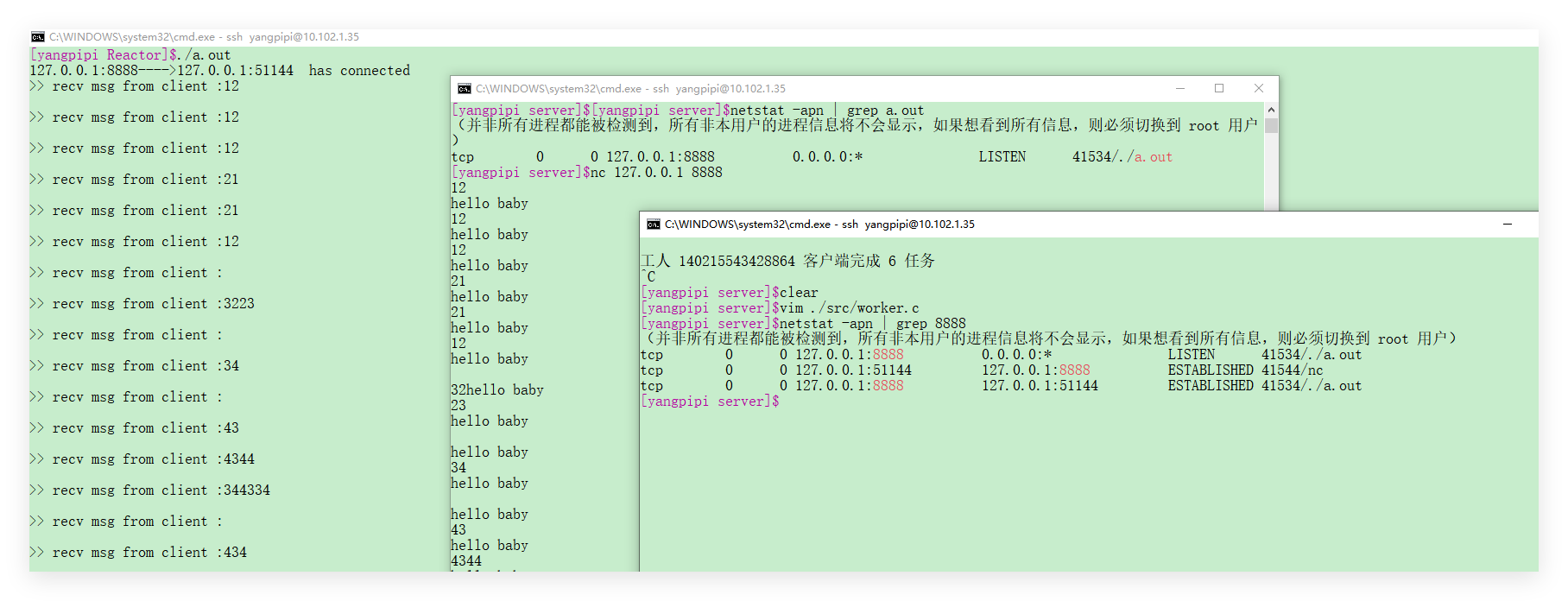Click 'recv msg from client :344334' line

[x=150, y=490]
